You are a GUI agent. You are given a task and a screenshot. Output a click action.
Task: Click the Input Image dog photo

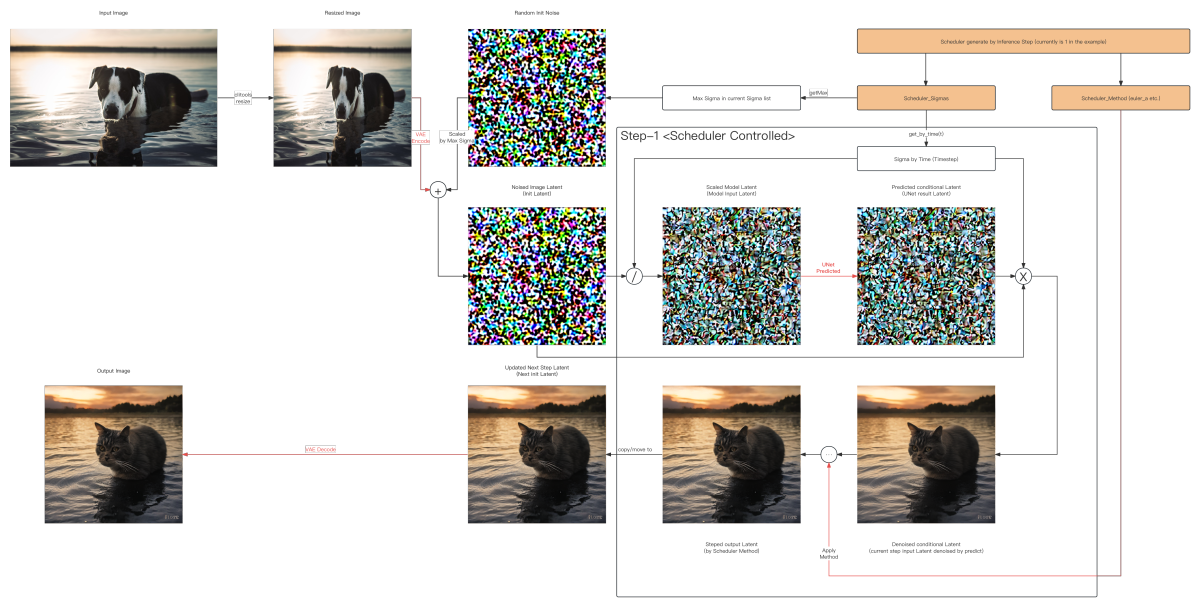113,97
